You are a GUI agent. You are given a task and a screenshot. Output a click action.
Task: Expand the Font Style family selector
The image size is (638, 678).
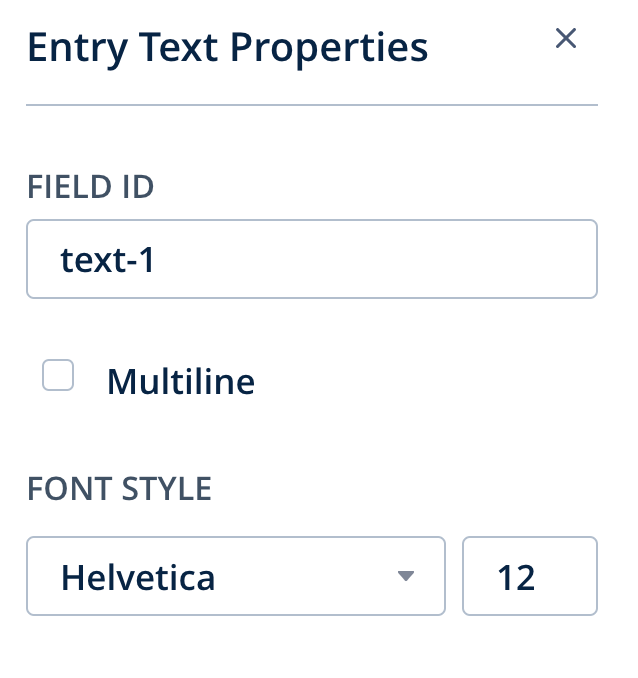point(235,576)
